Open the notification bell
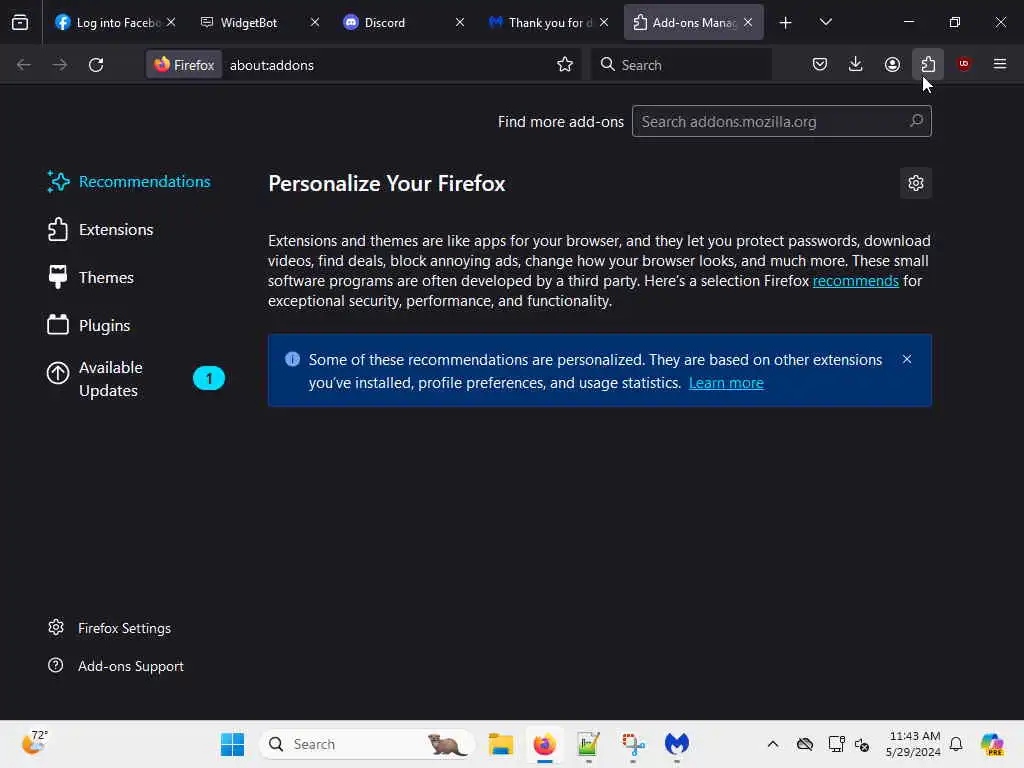This screenshot has height=768, width=1024. (x=956, y=744)
